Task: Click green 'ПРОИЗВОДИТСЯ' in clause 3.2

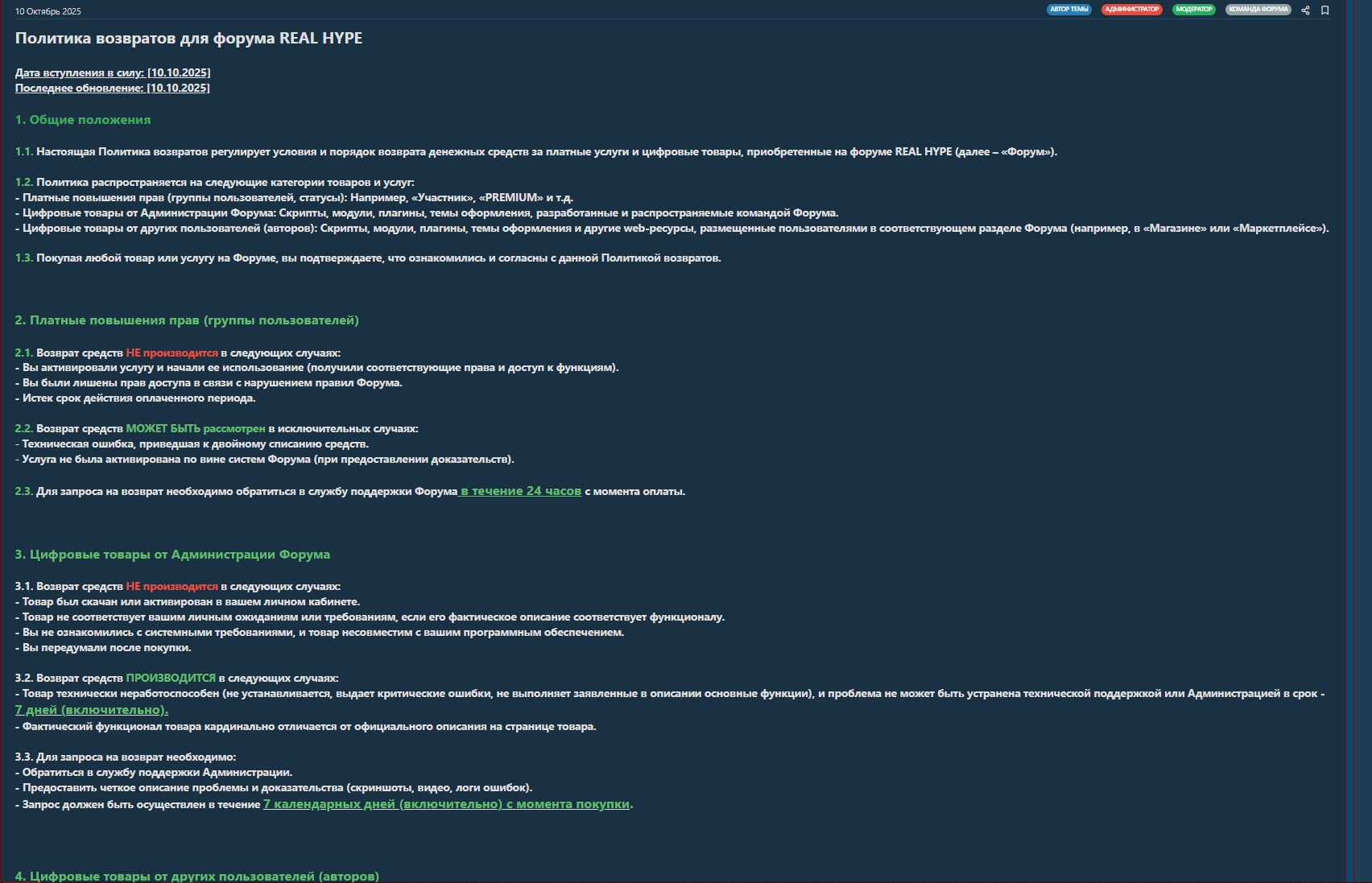Action: click(x=171, y=679)
